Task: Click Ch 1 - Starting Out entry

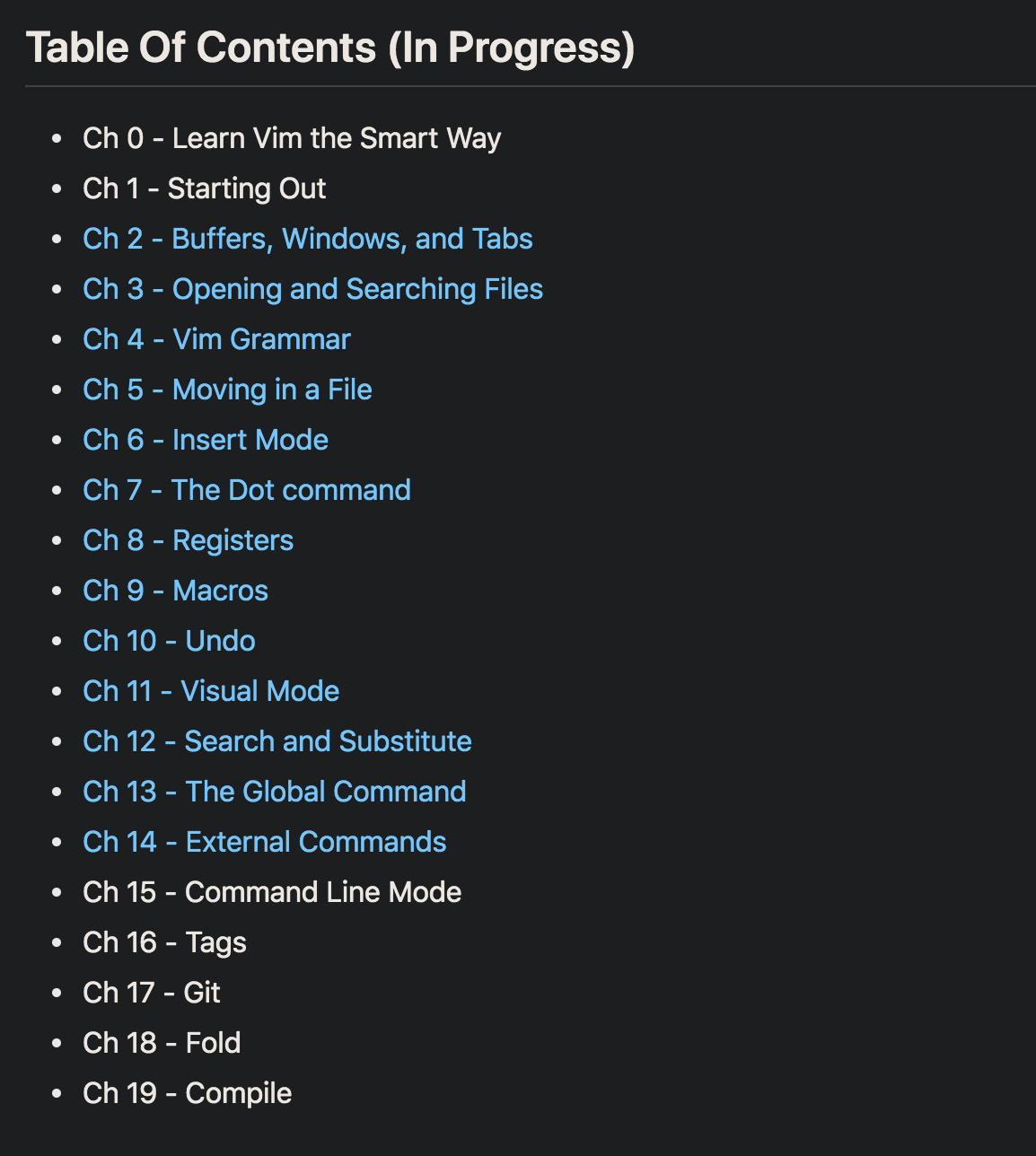Action: 205,188
